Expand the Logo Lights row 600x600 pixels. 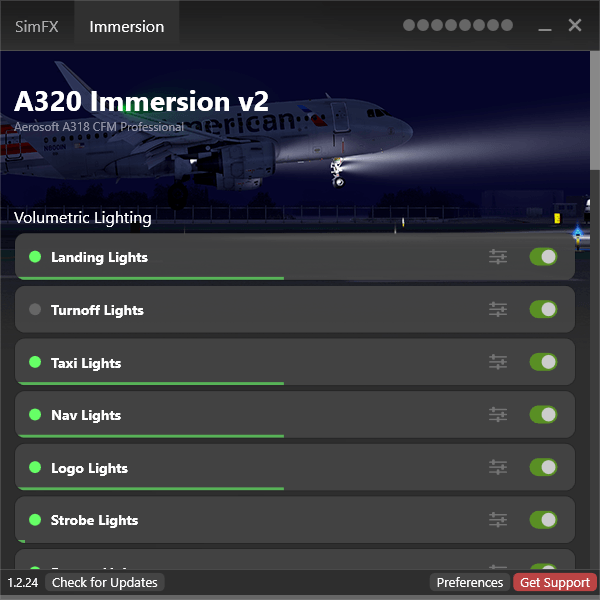click(x=250, y=467)
